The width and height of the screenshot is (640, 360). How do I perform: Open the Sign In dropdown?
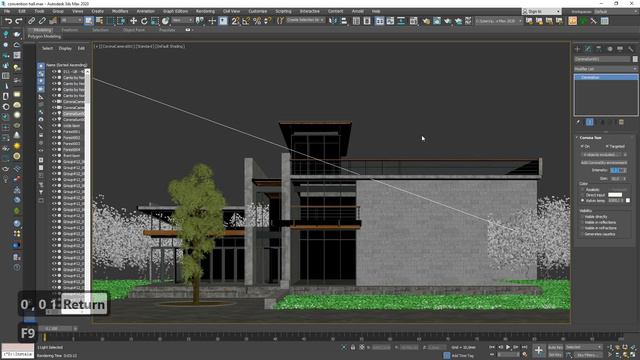click(x=541, y=11)
